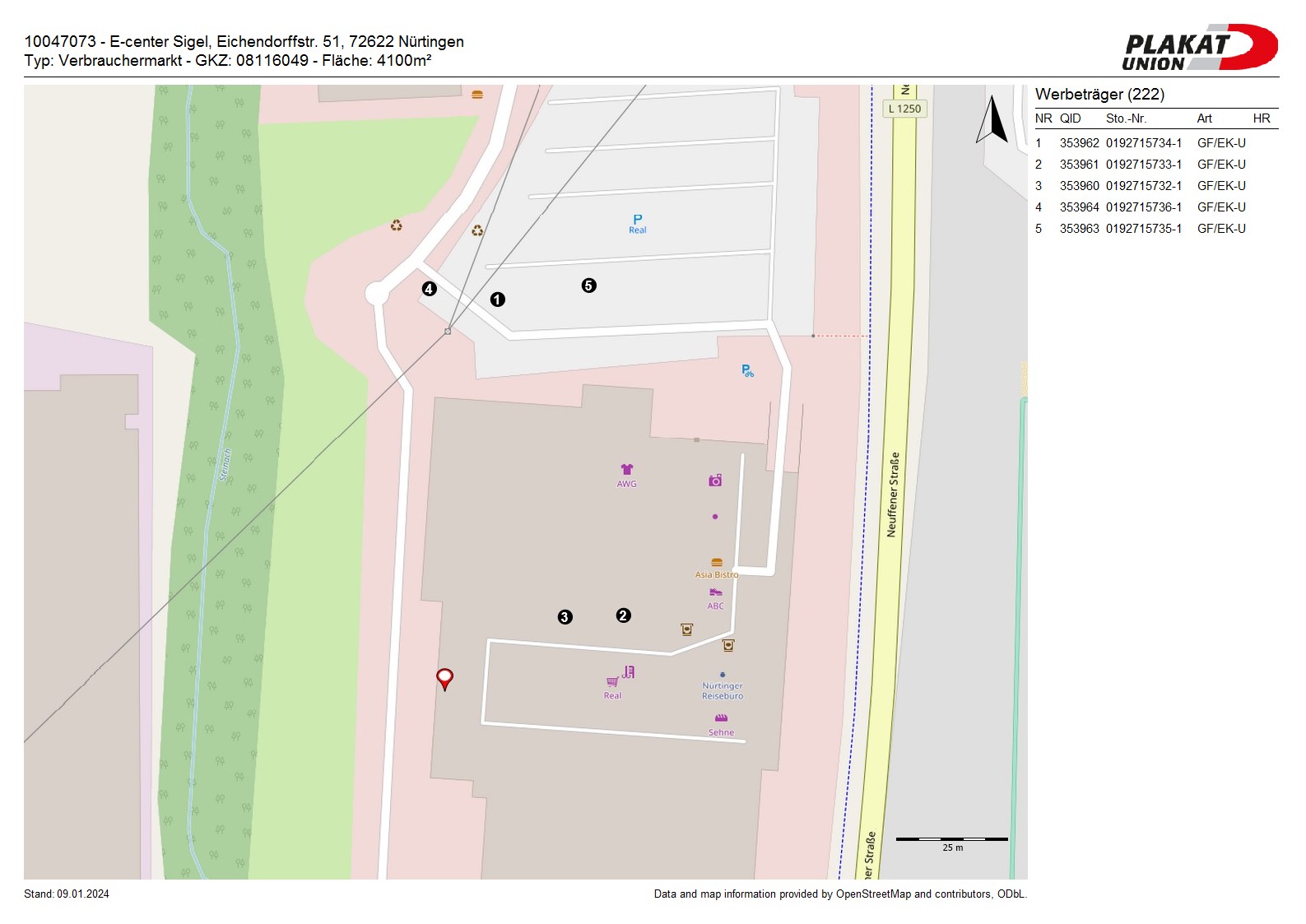Viewport: 1306px width, 924px height.
Task: Click the north arrow compass
Action: pos(992,120)
